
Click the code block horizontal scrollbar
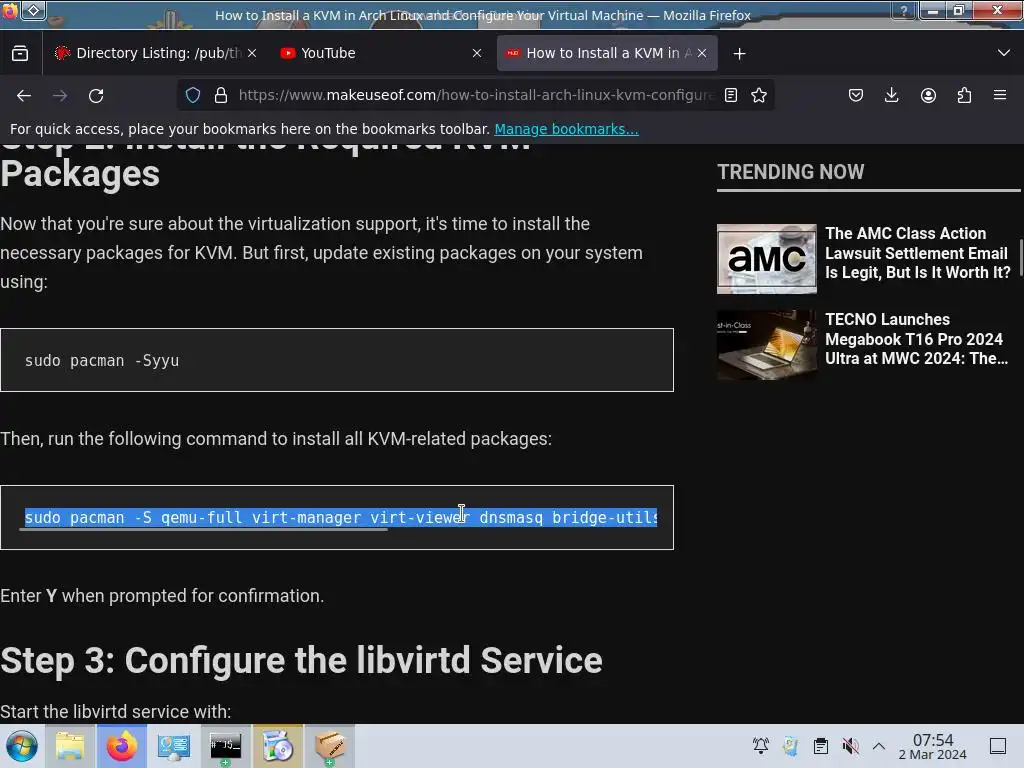204,529
